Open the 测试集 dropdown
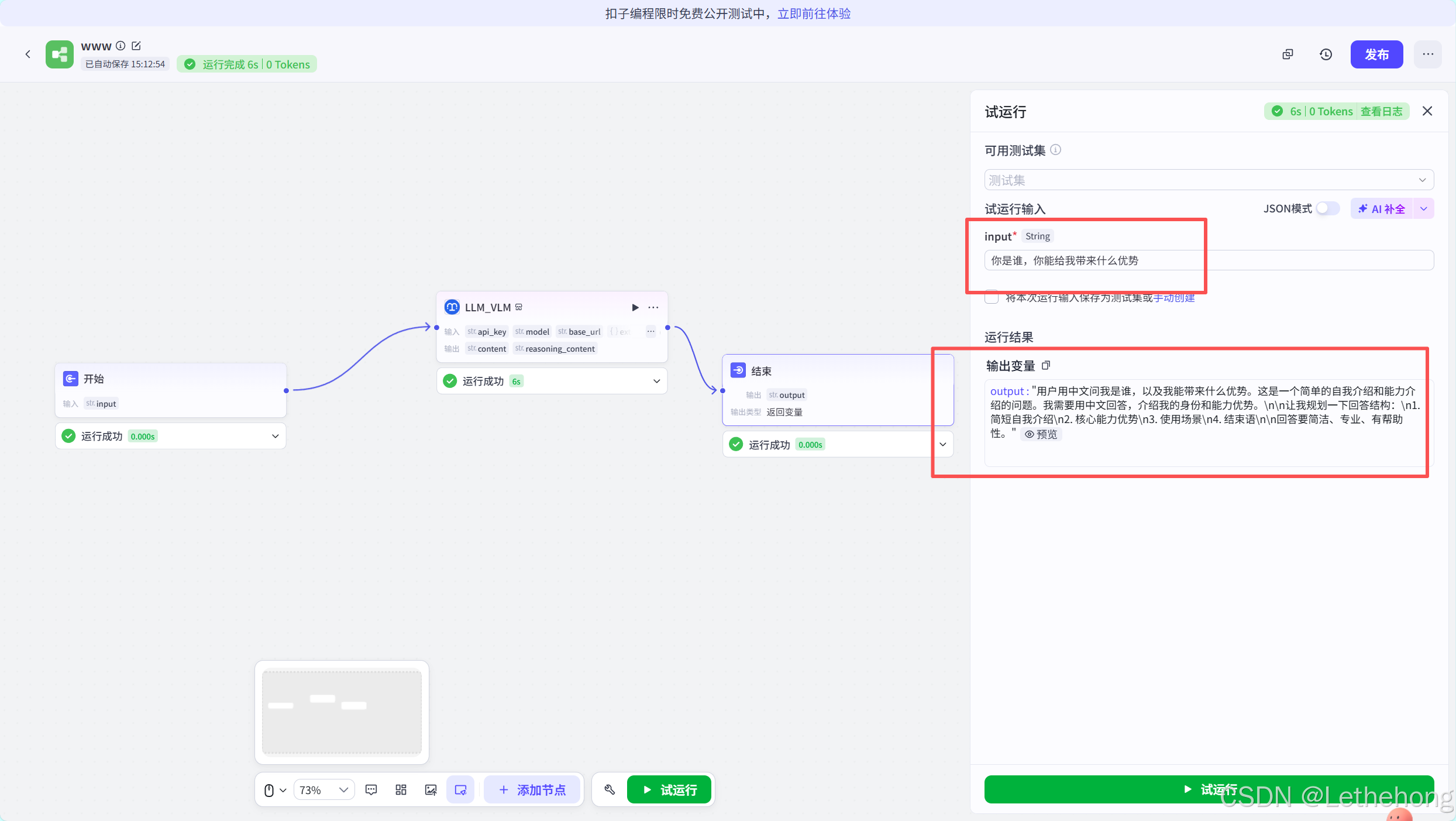Screen dimensions: 1456x821 coord(1209,180)
